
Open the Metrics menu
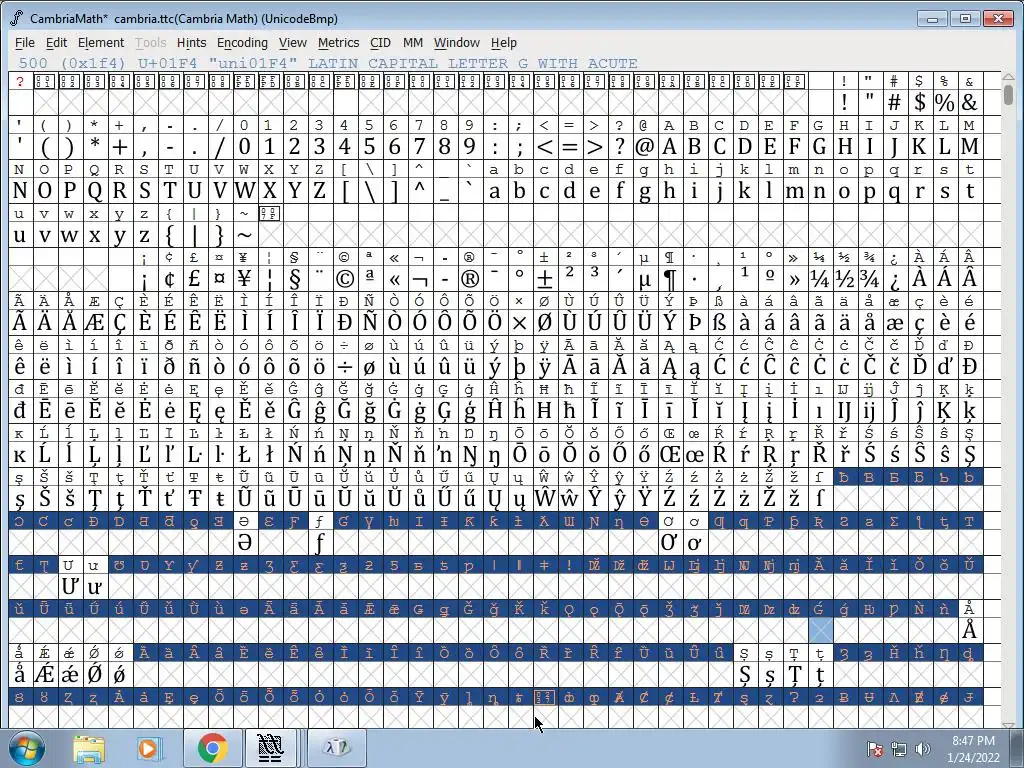click(x=338, y=42)
